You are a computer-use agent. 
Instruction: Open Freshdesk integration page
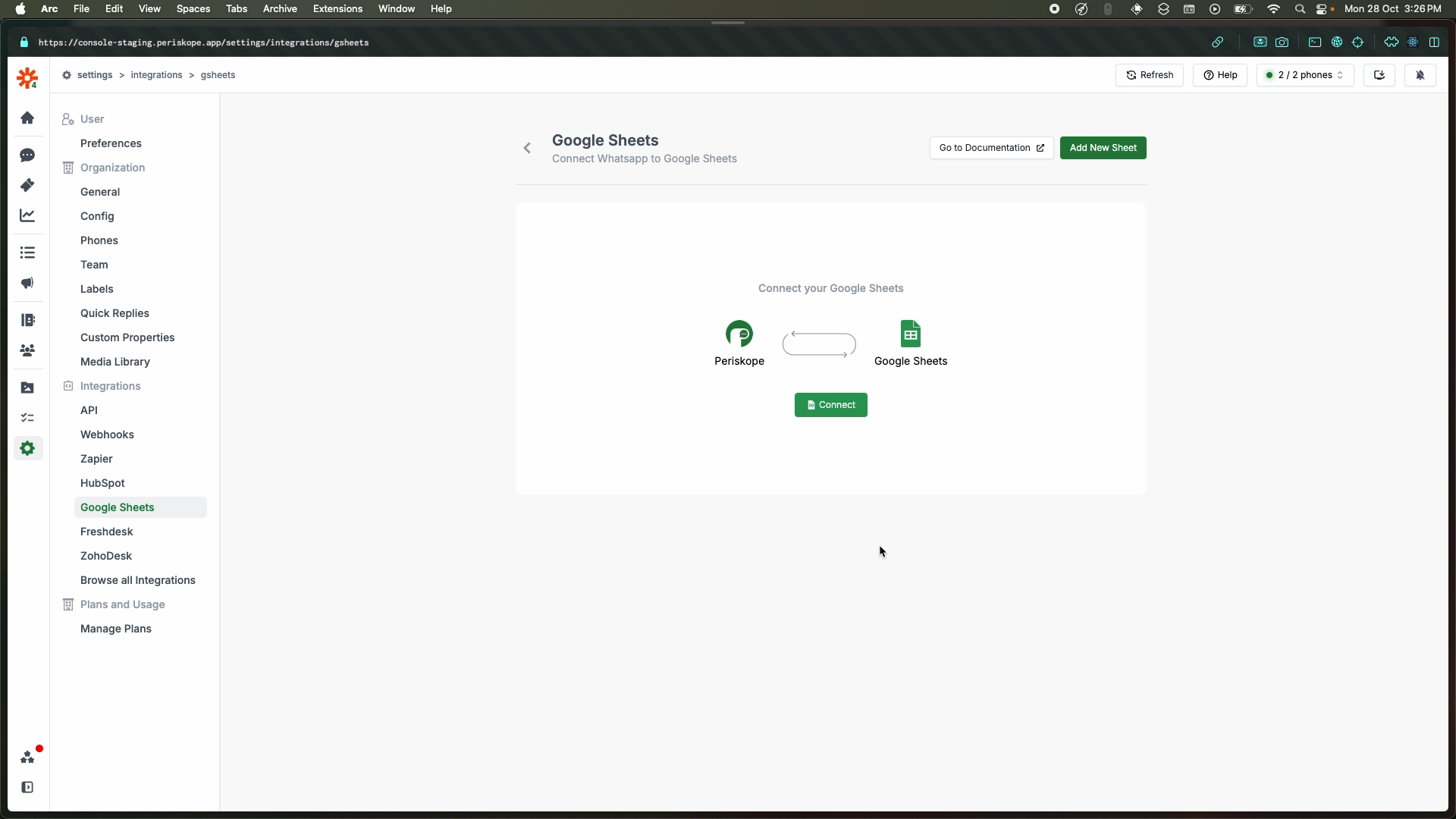pos(107,532)
